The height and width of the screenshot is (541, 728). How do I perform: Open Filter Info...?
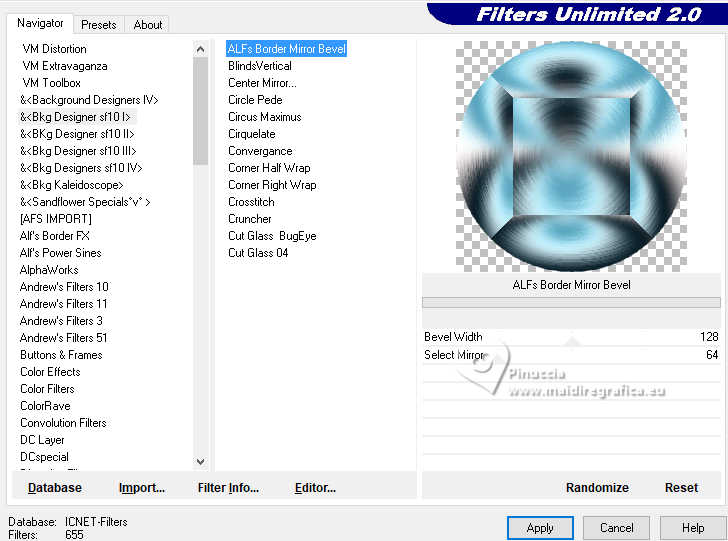coord(228,488)
